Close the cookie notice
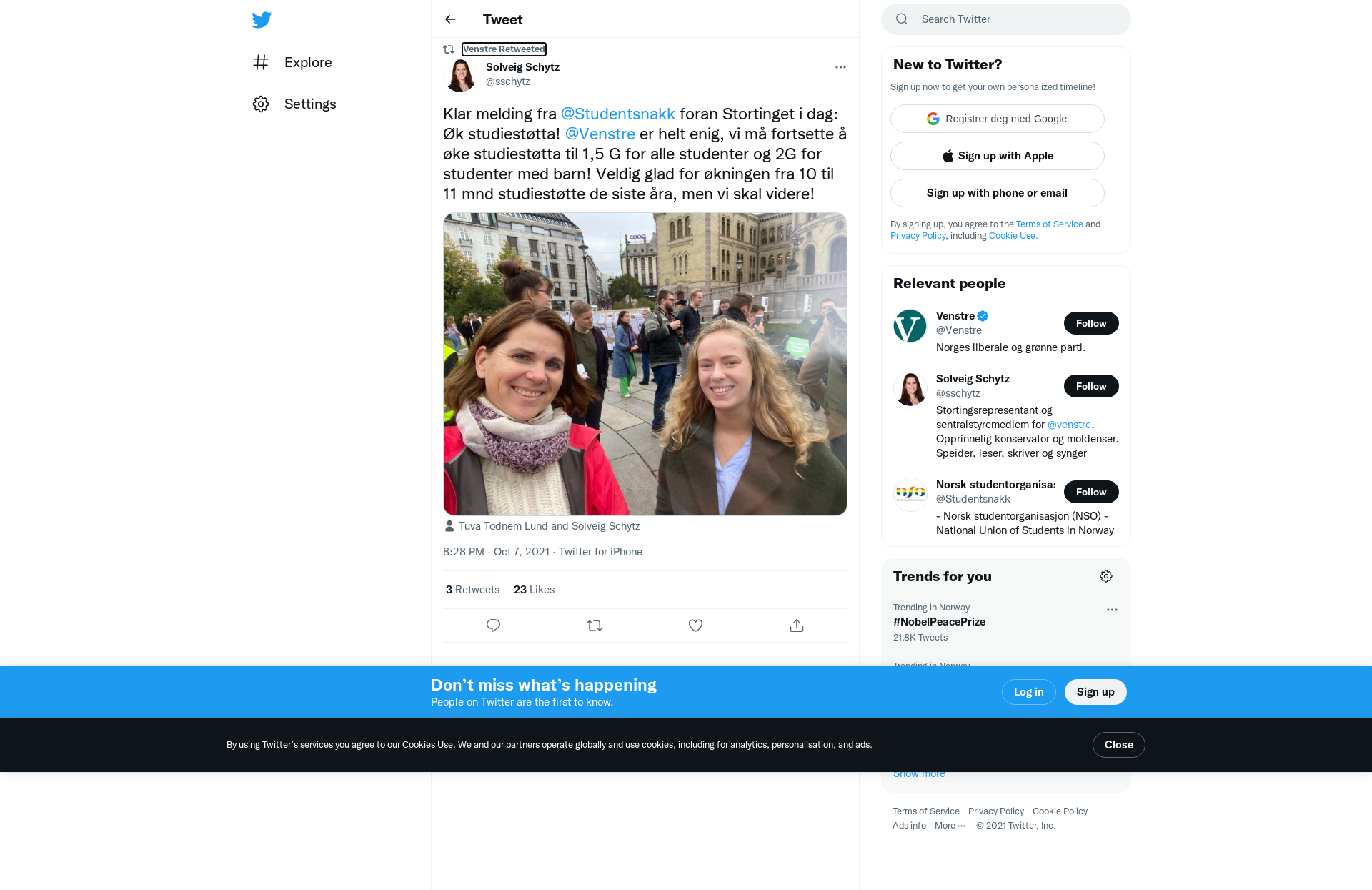This screenshot has width=1372, height=890. pos(1118,745)
